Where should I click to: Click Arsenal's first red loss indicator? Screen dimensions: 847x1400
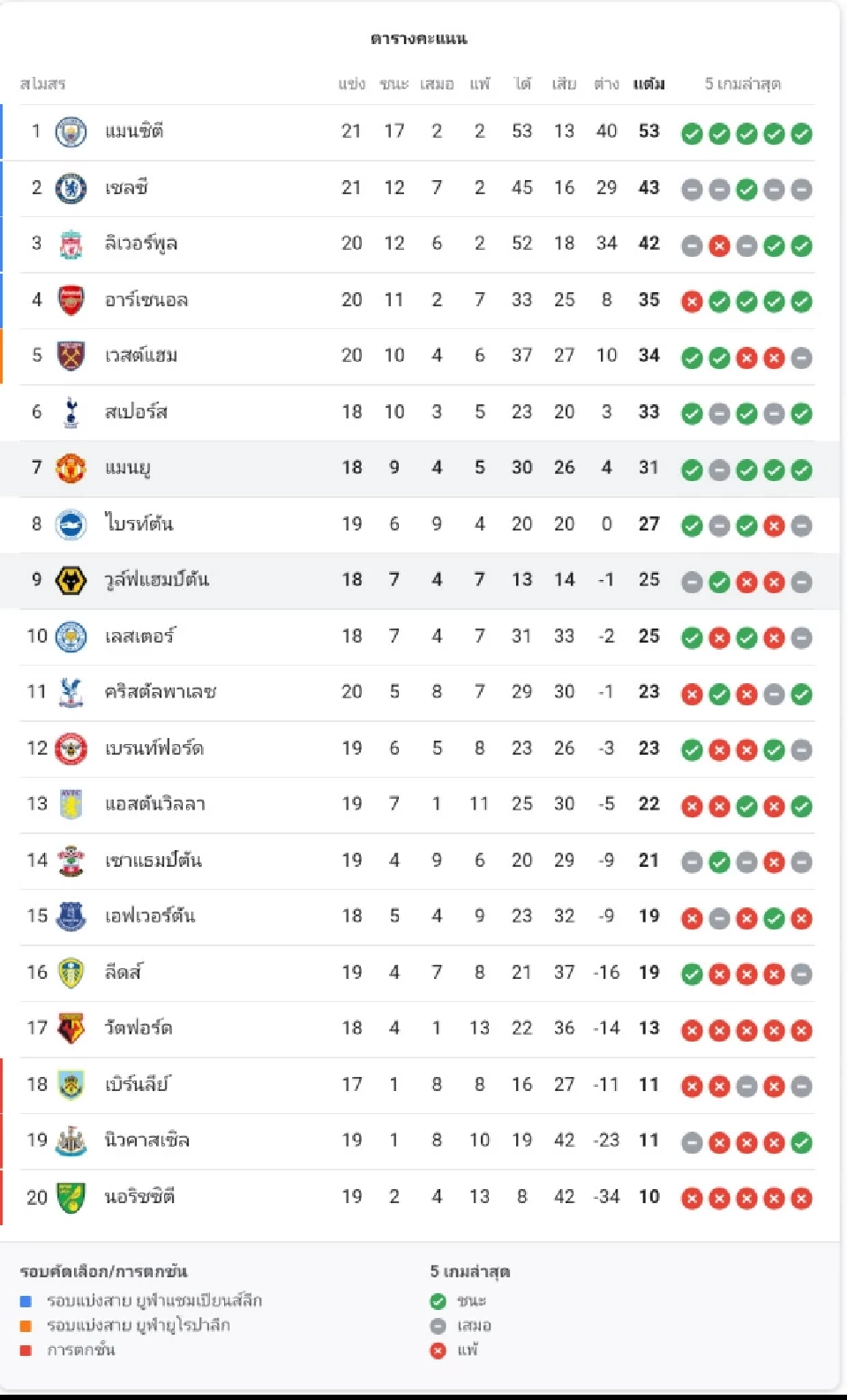click(x=693, y=302)
